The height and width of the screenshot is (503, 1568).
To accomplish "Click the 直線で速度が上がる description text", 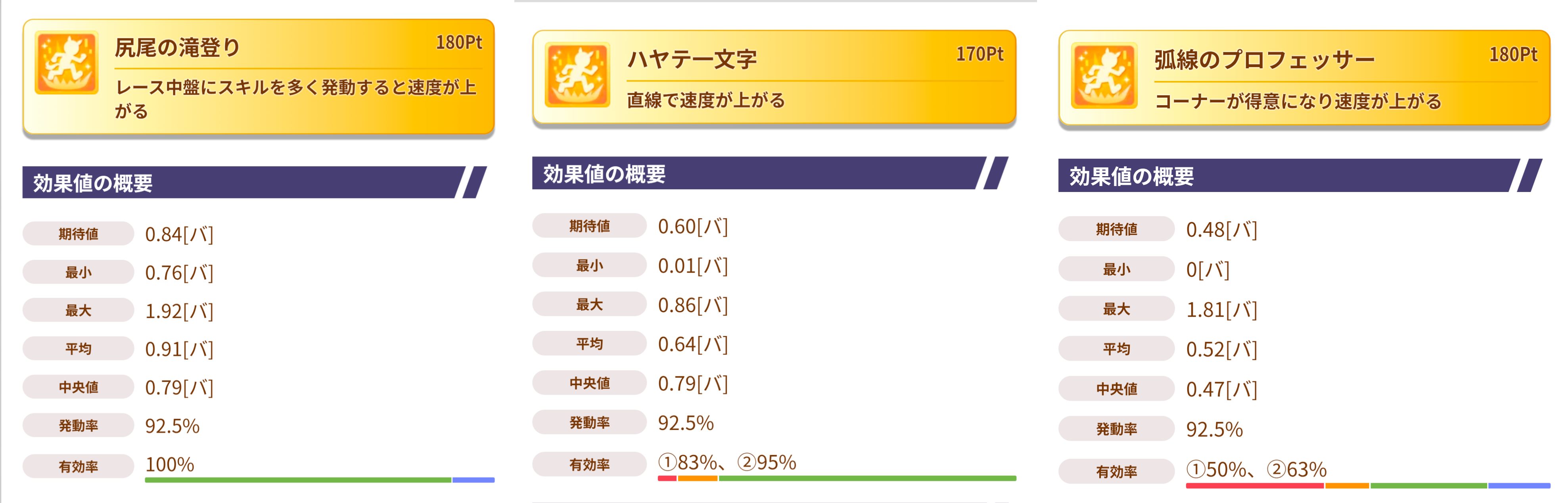I will tap(705, 100).
